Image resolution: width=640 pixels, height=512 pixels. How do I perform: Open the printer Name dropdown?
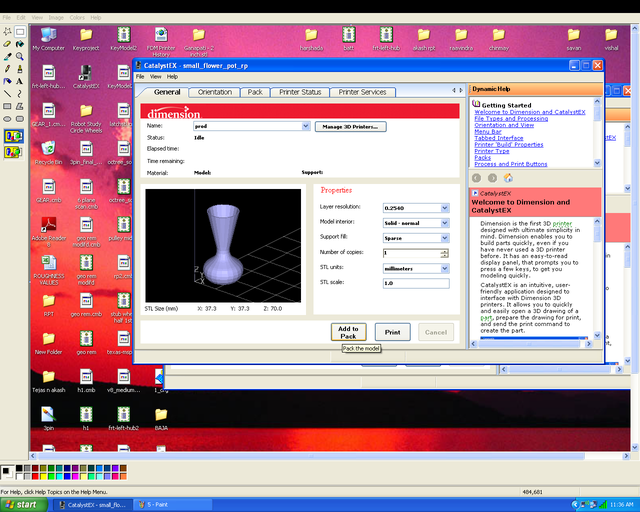(306, 126)
